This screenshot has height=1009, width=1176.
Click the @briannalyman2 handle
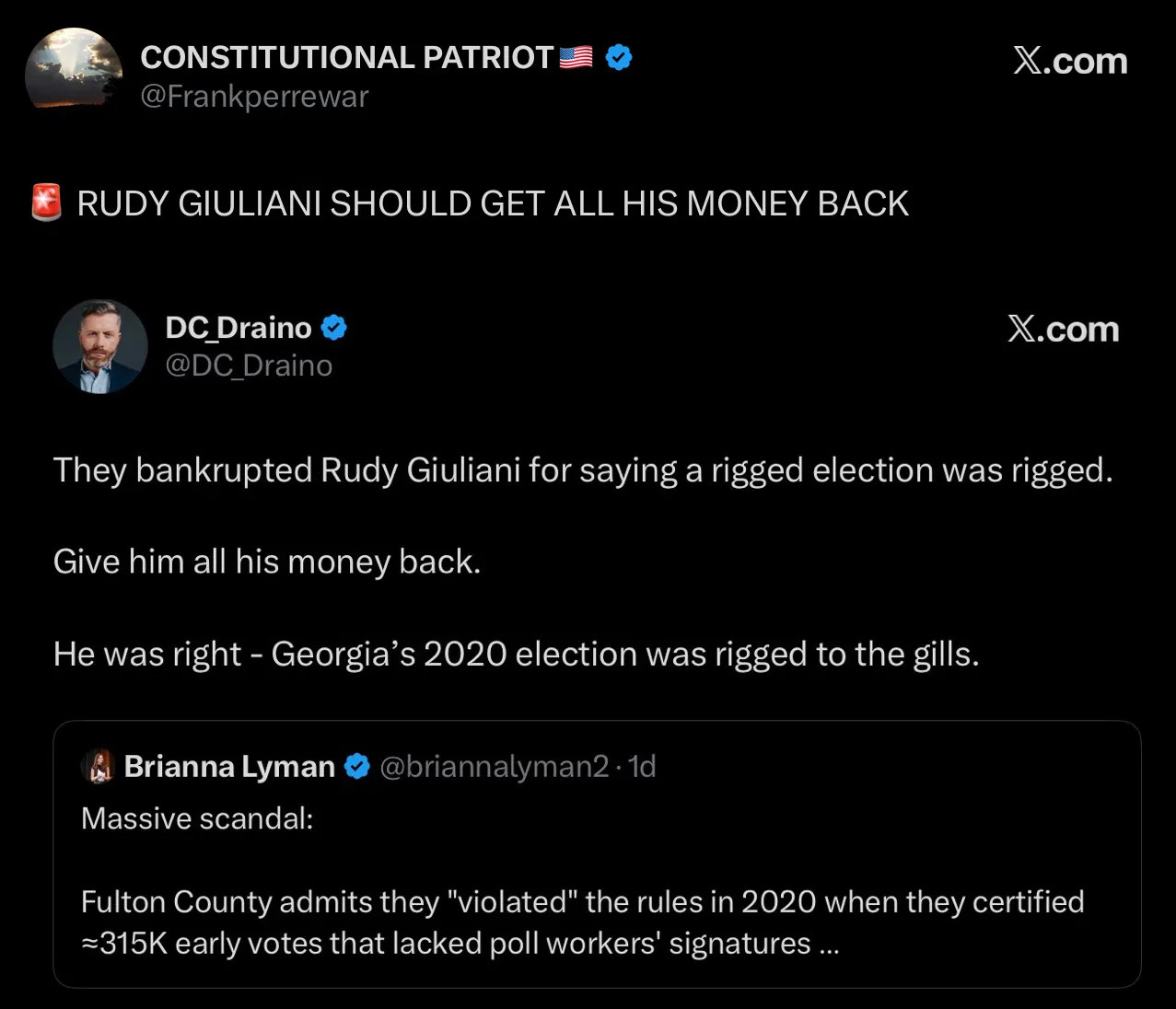(494, 766)
